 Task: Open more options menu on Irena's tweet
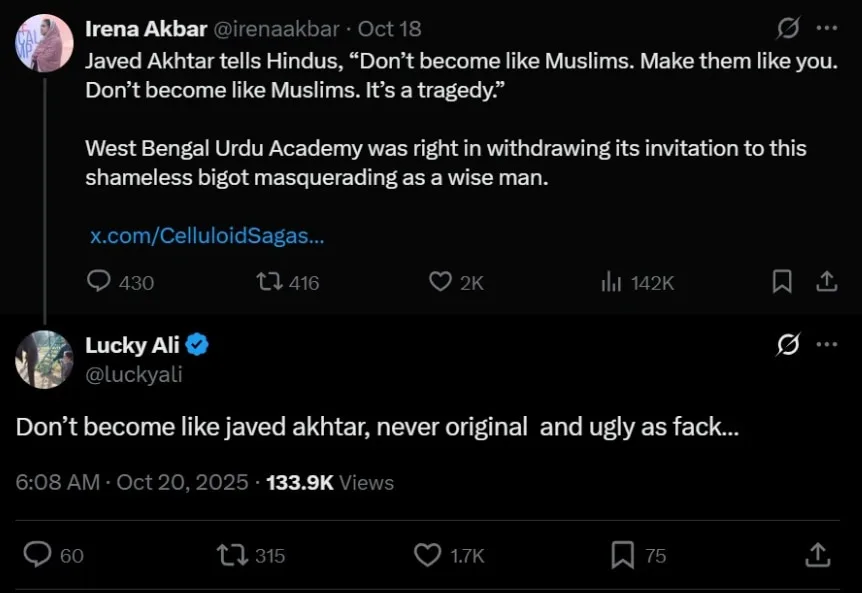[827, 29]
